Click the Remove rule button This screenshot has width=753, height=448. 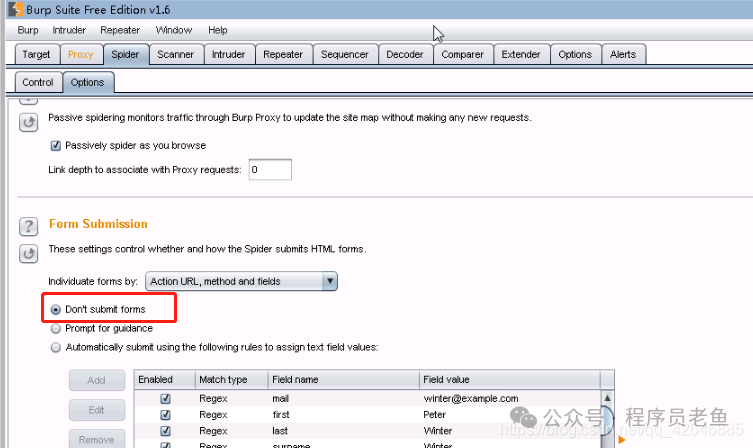pos(97,439)
